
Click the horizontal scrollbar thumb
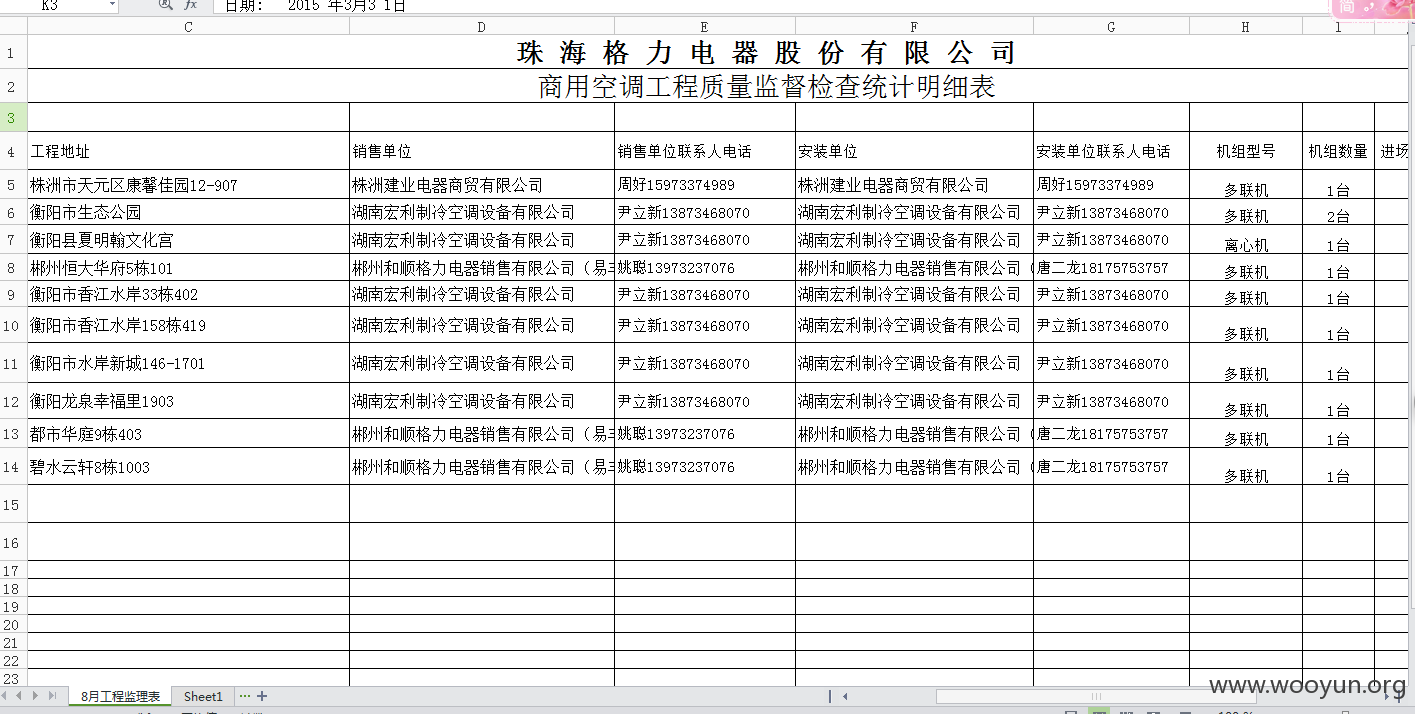pyautogui.click(x=1096, y=696)
